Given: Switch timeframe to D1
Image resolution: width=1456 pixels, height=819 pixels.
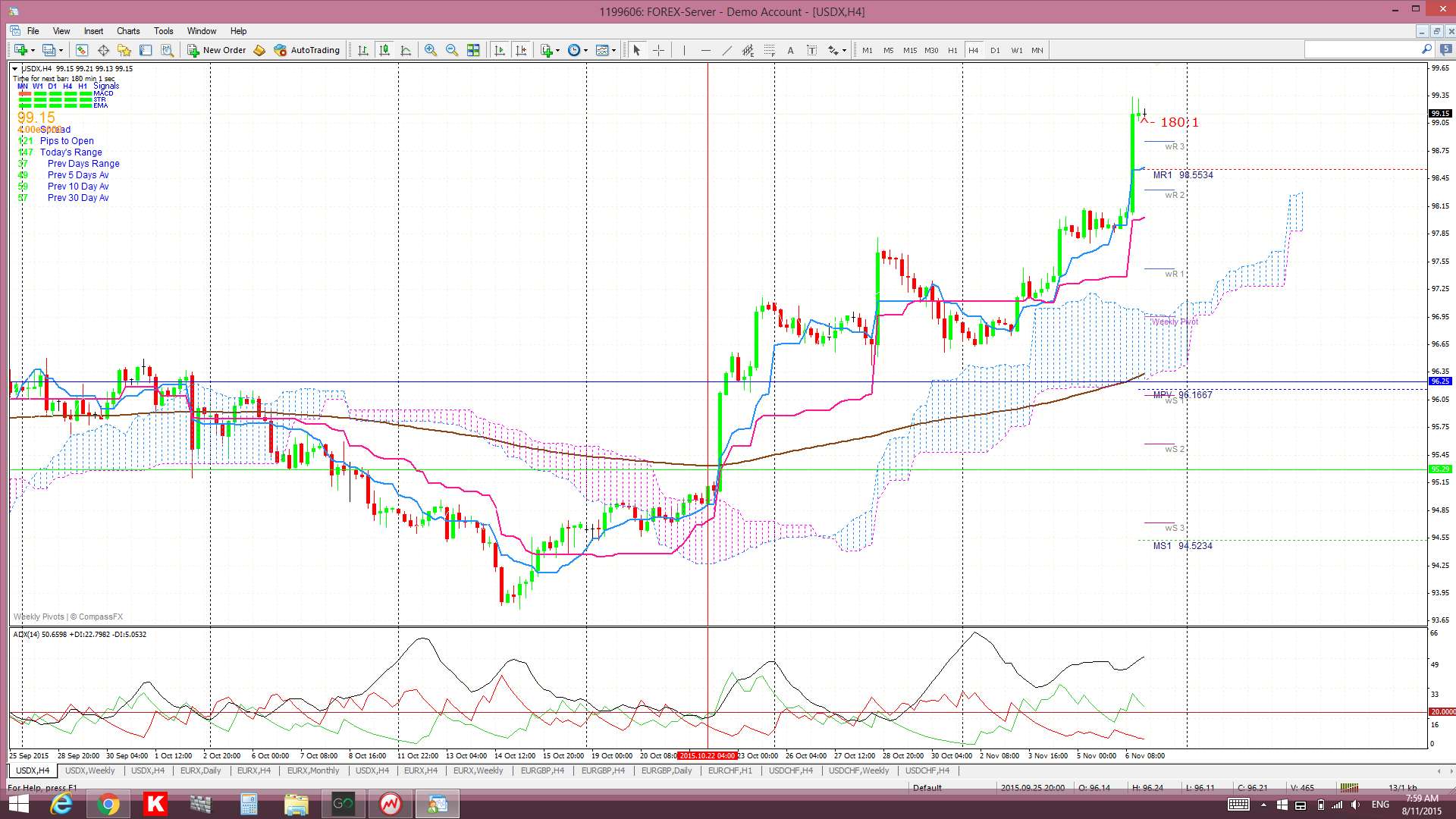Looking at the screenshot, I should tap(995, 50).
